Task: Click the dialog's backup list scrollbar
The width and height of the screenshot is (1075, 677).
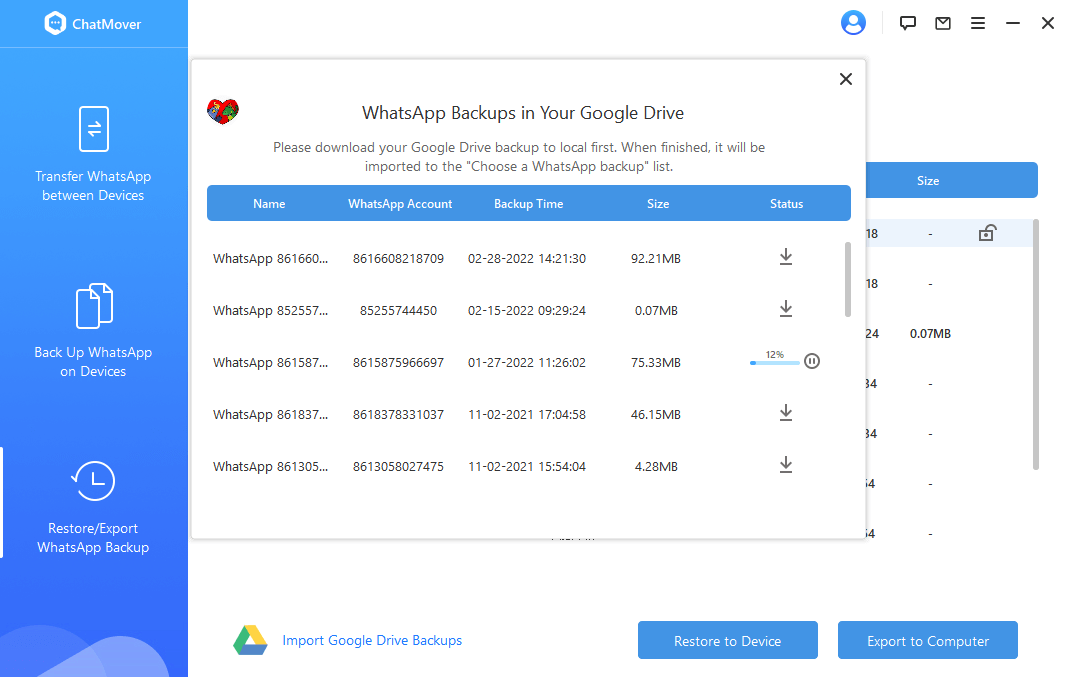Action: click(848, 278)
